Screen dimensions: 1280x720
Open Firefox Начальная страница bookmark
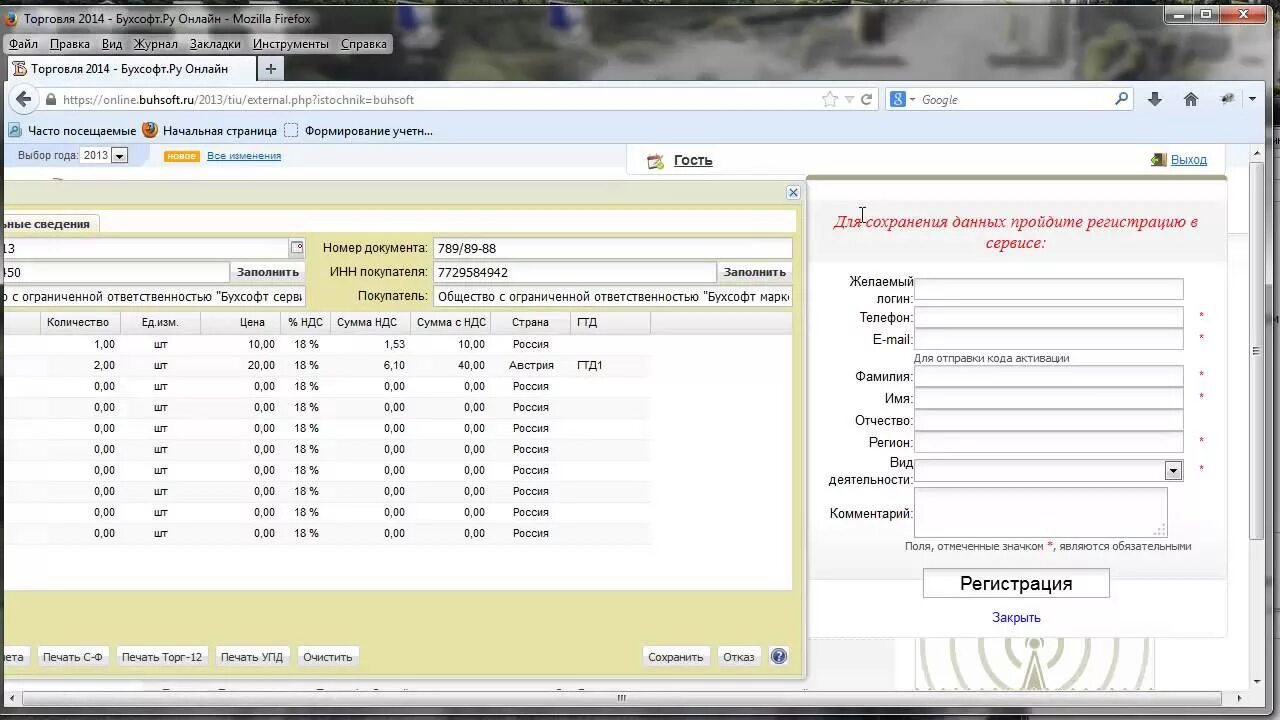coord(209,130)
